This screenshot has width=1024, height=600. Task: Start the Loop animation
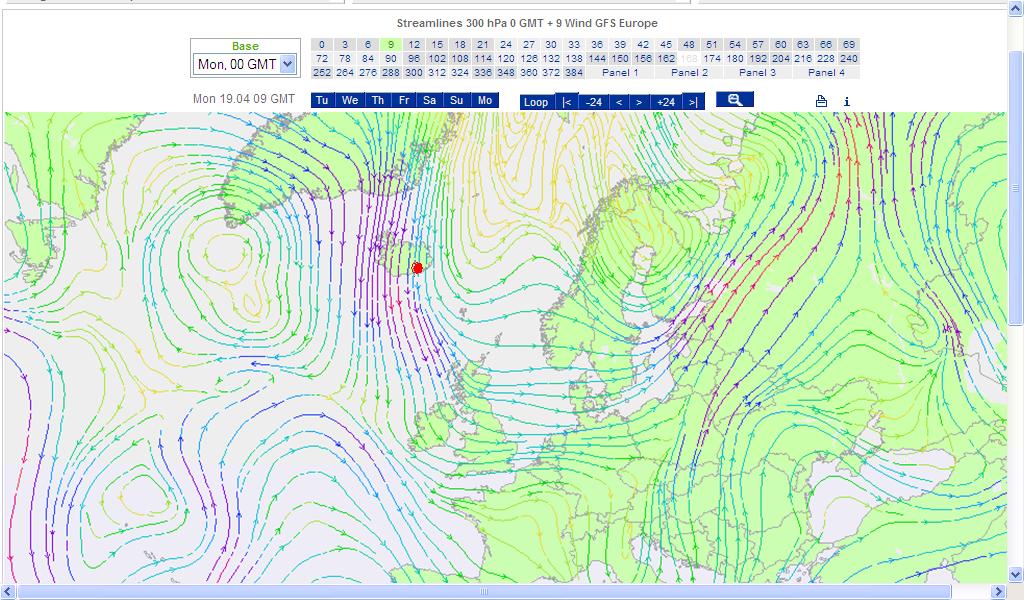(536, 101)
